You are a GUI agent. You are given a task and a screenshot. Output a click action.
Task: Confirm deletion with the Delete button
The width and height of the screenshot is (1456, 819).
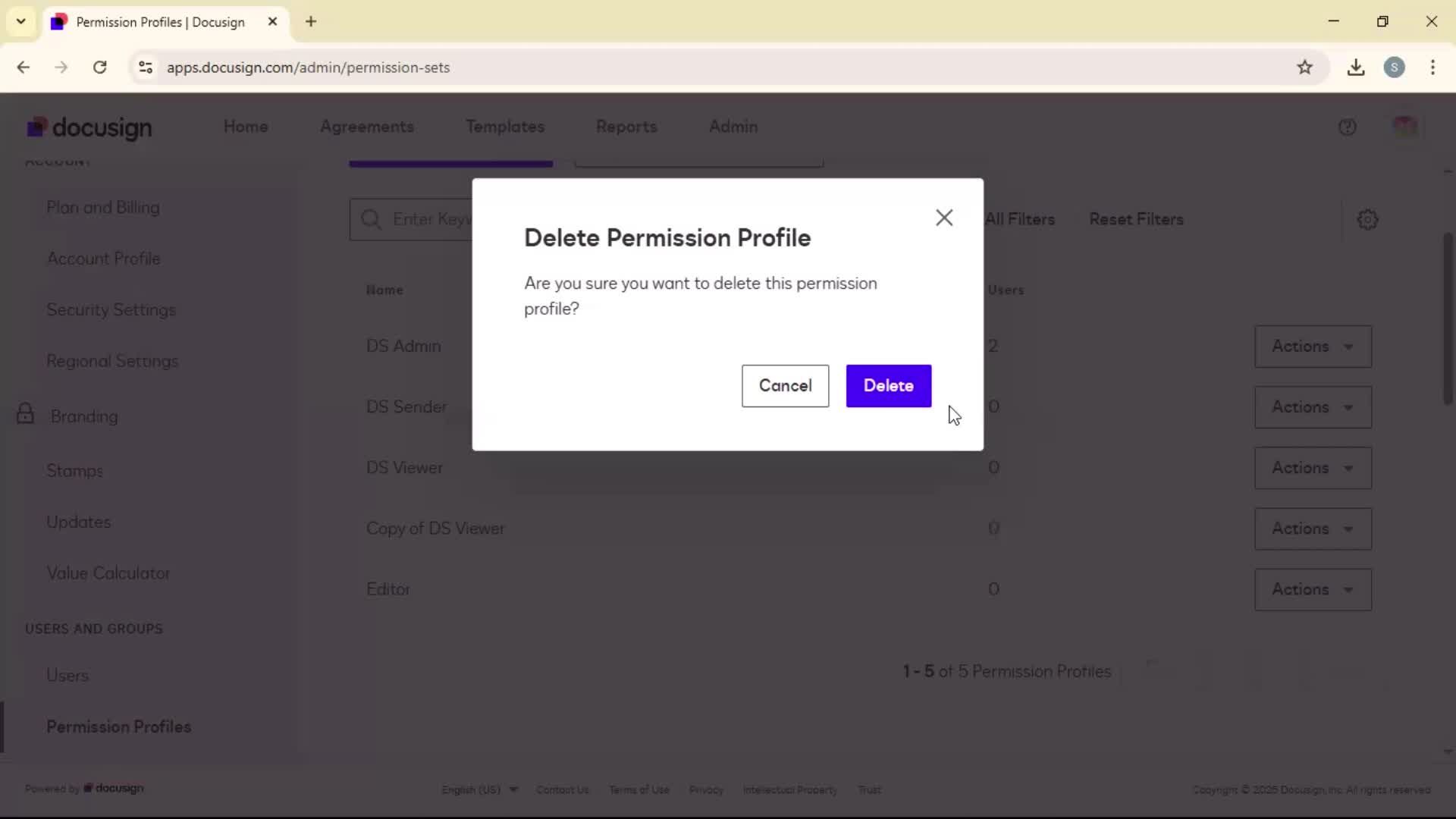[x=888, y=386]
